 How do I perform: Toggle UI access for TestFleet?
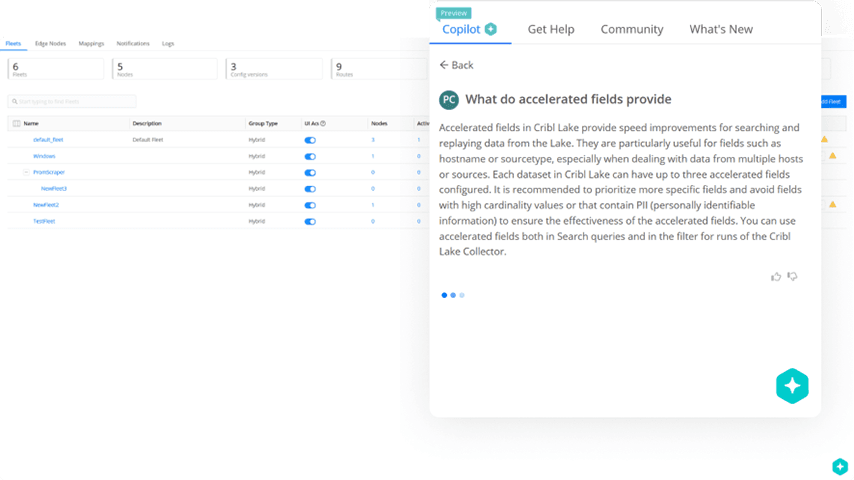click(310, 221)
